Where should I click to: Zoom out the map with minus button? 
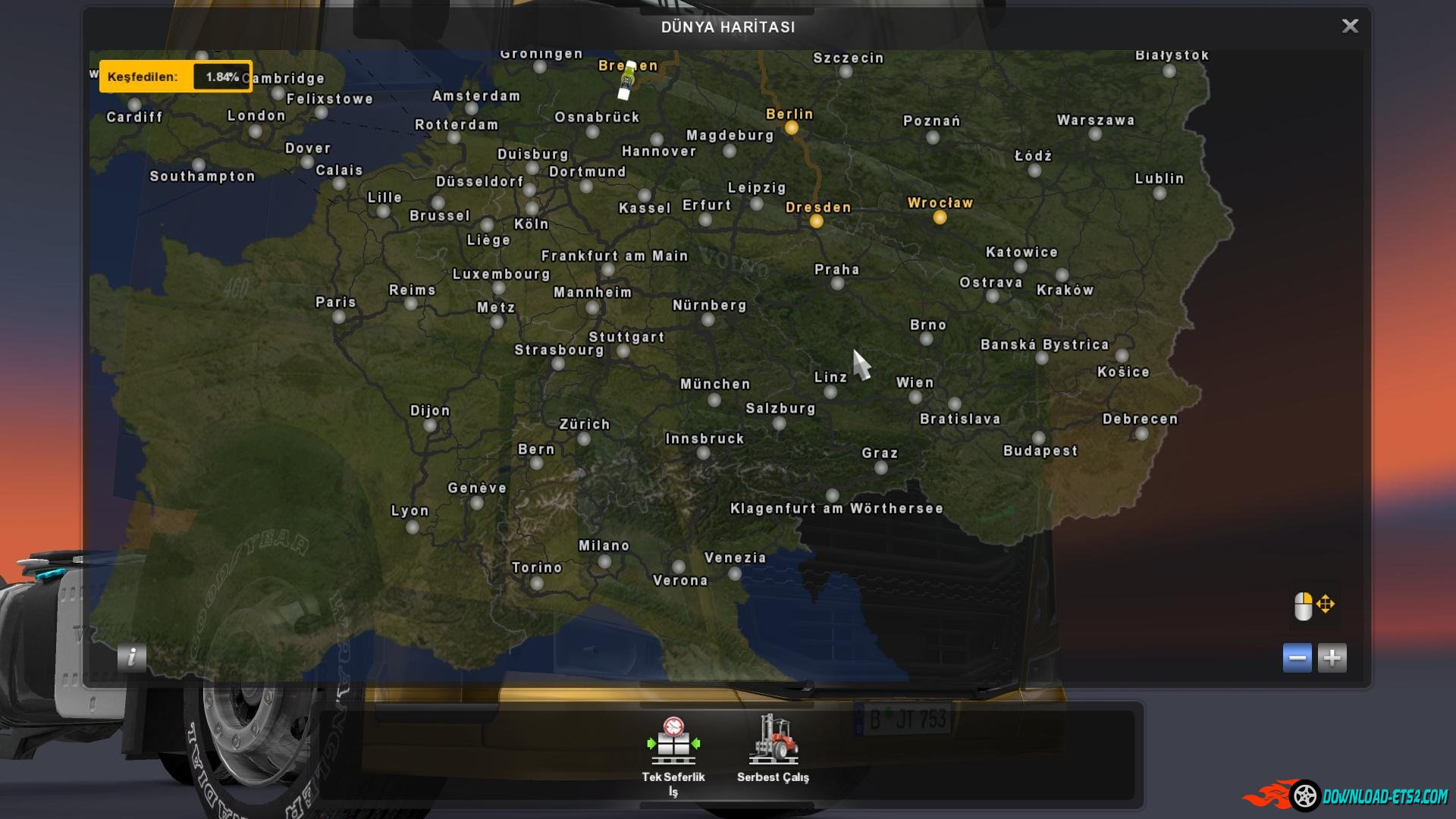click(1297, 657)
